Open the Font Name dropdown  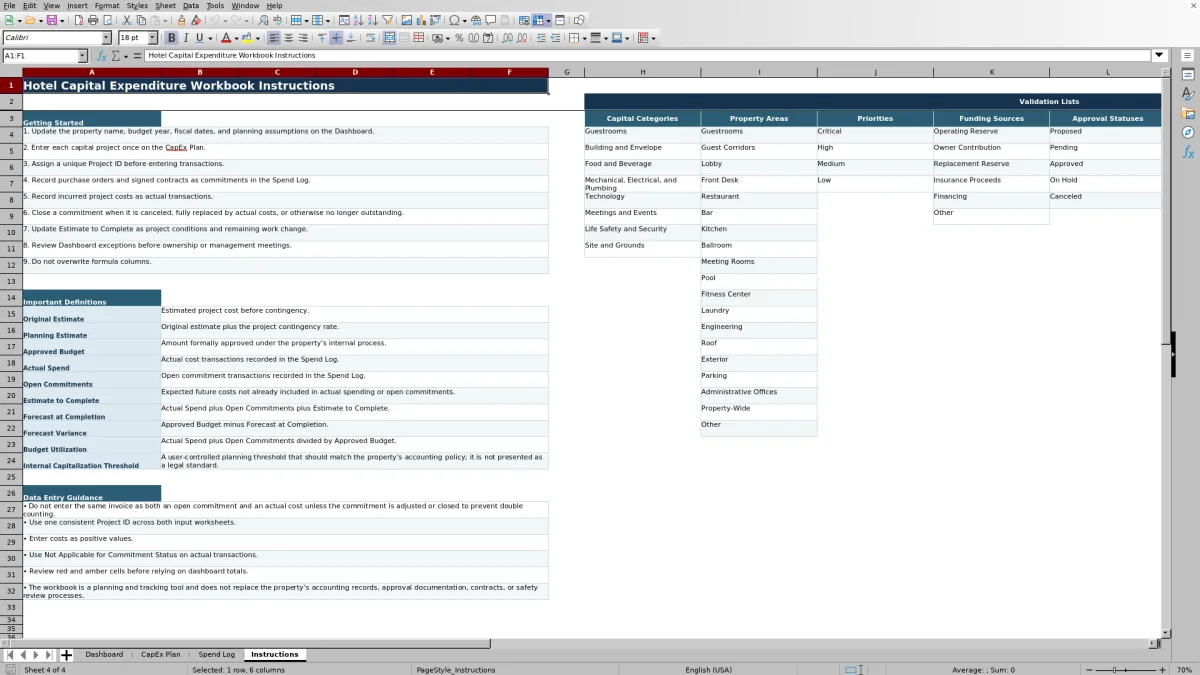[x=106, y=38]
